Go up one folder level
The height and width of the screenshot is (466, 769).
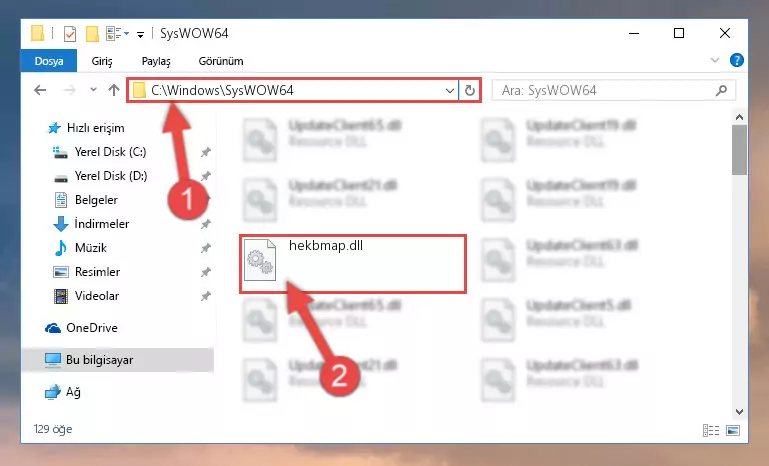tap(114, 90)
